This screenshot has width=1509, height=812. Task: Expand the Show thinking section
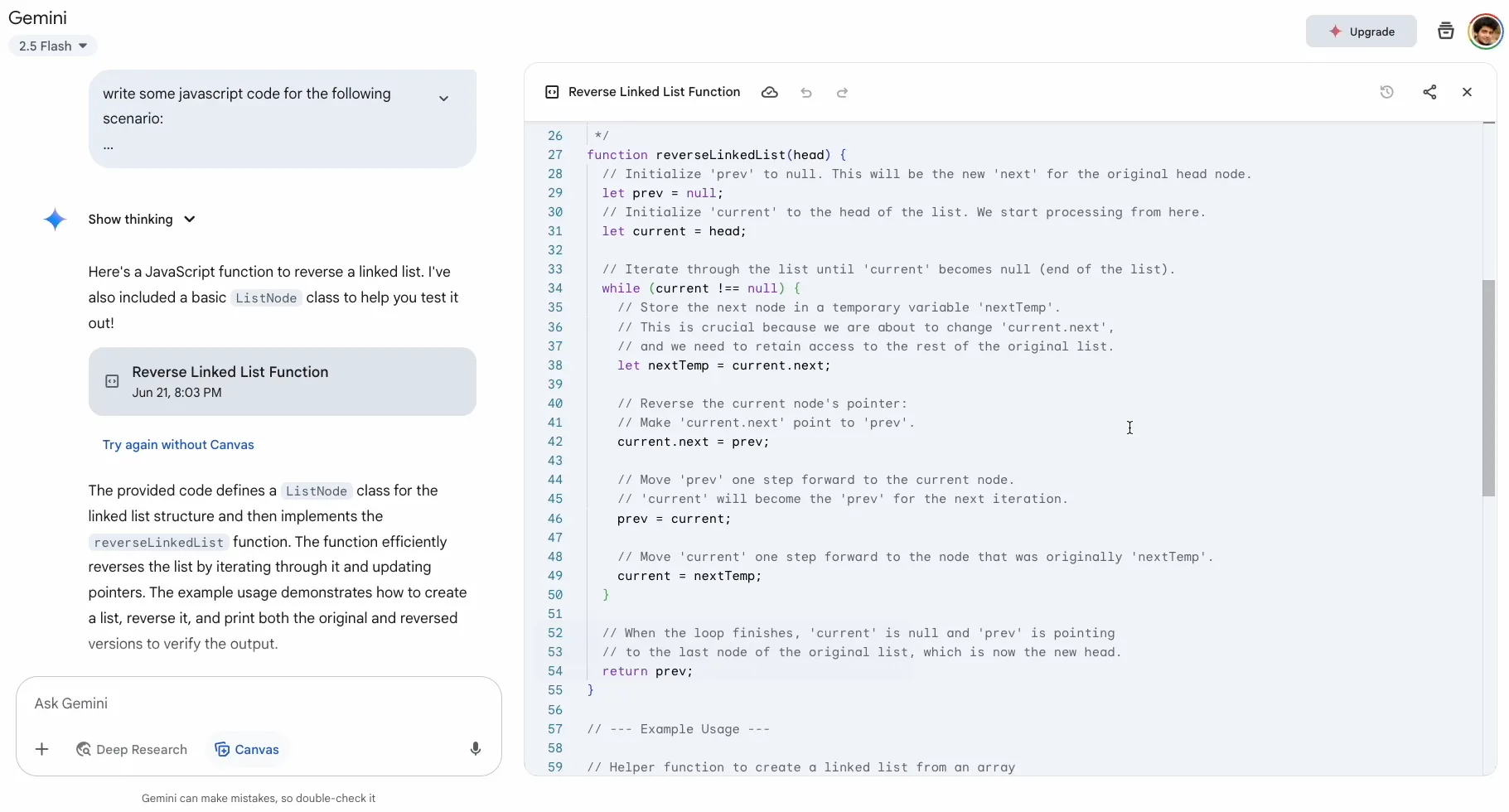(141, 219)
